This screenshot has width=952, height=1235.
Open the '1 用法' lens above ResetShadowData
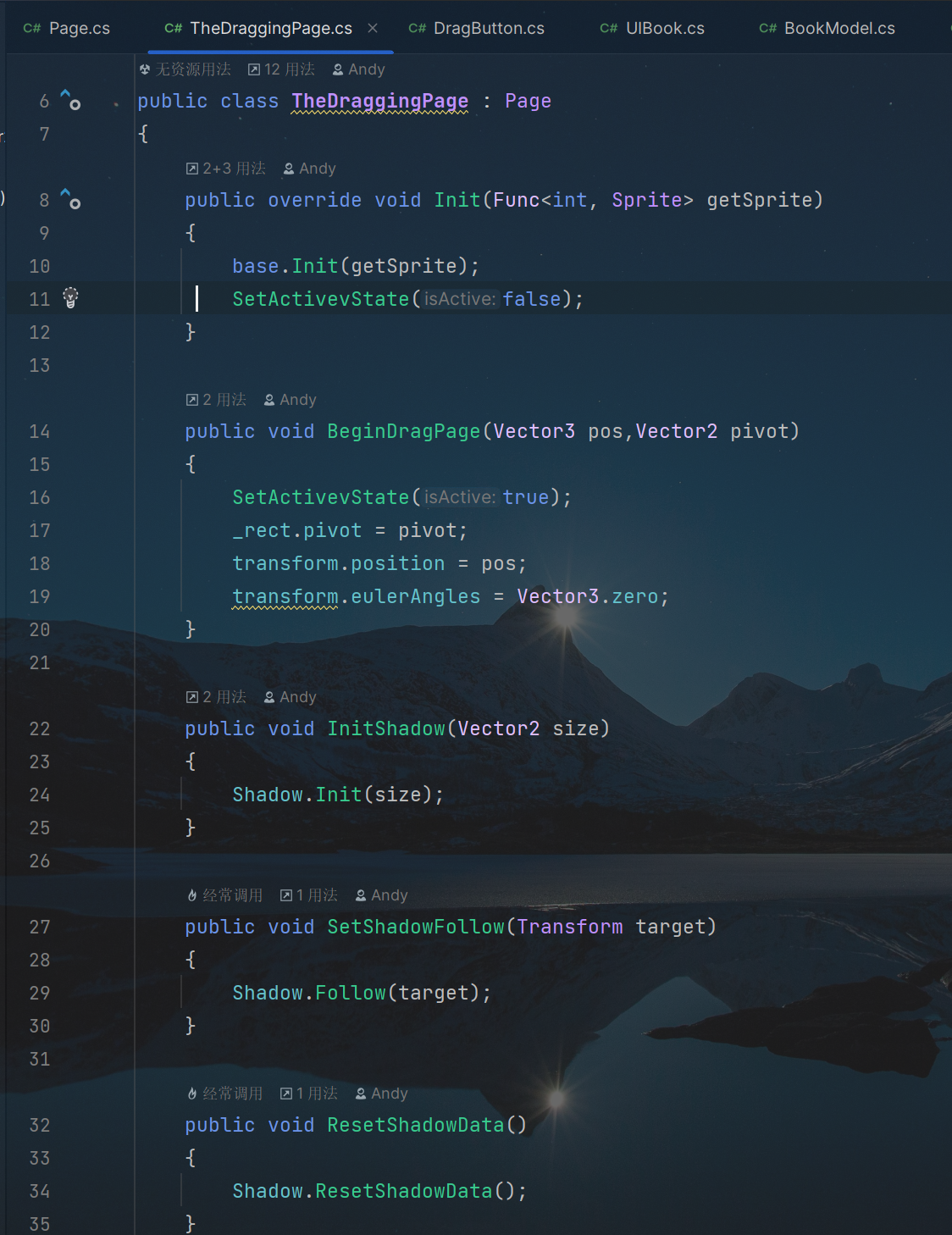pyautogui.click(x=309, y=1094)
